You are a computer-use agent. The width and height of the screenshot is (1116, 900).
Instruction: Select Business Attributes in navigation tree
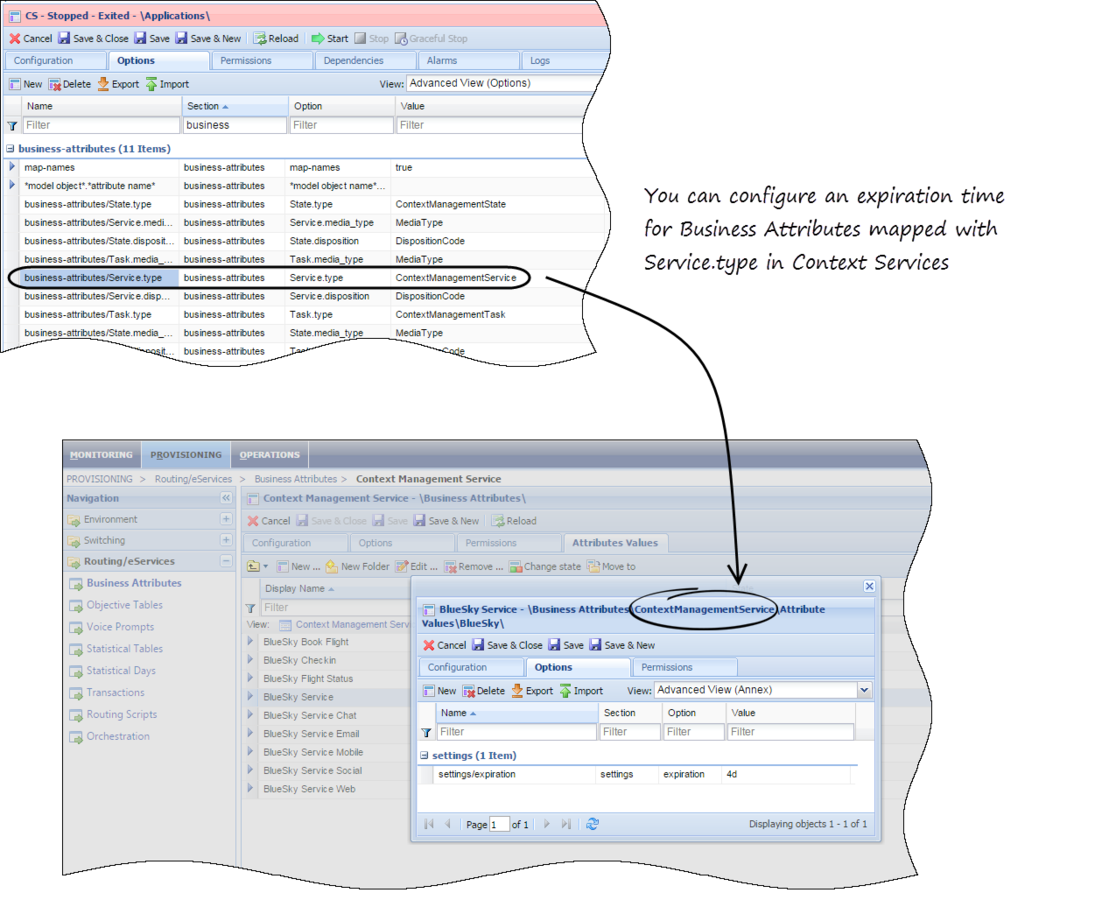[x=133, y=583]
